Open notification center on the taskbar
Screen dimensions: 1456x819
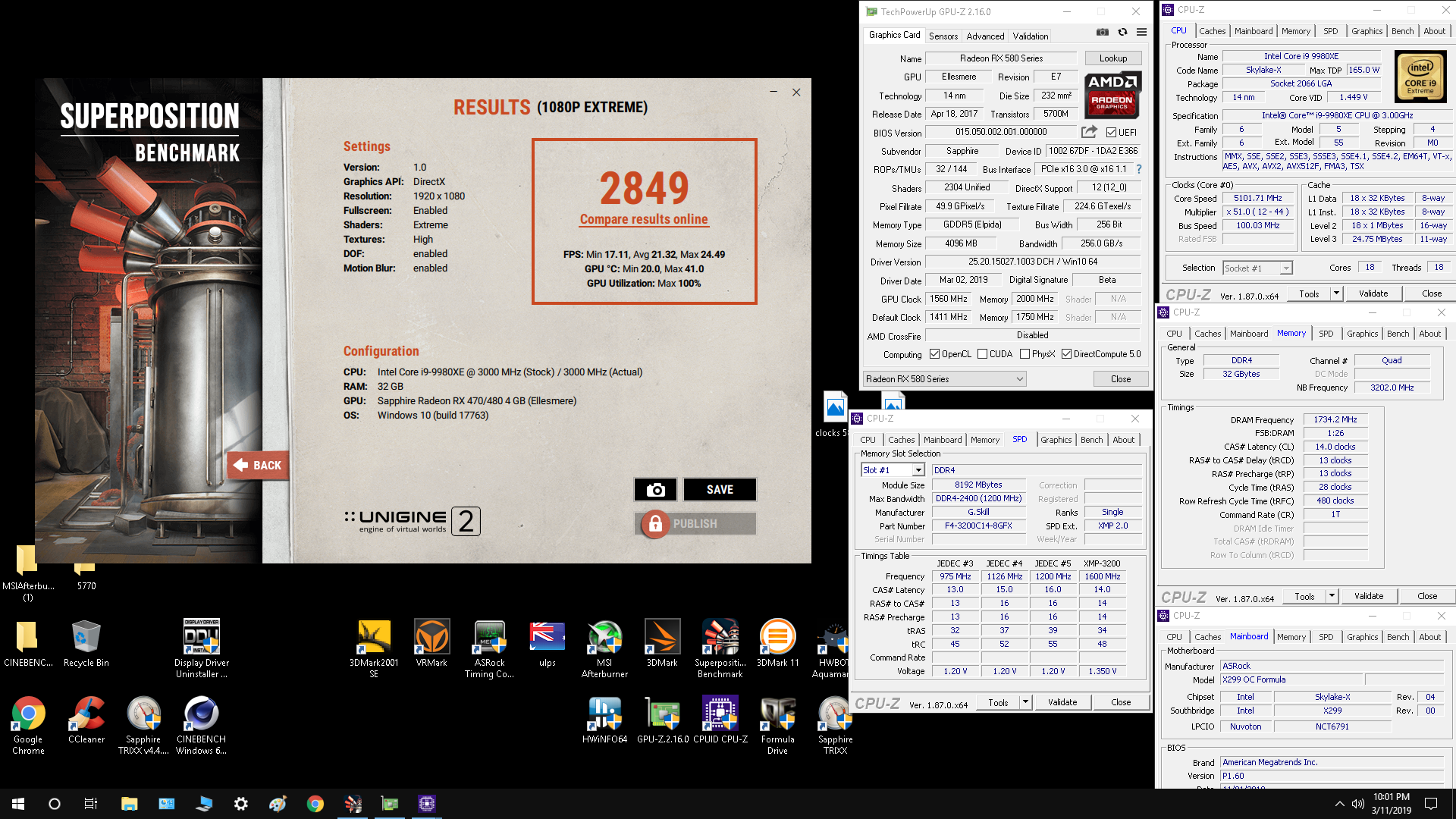pos(1431,804)
